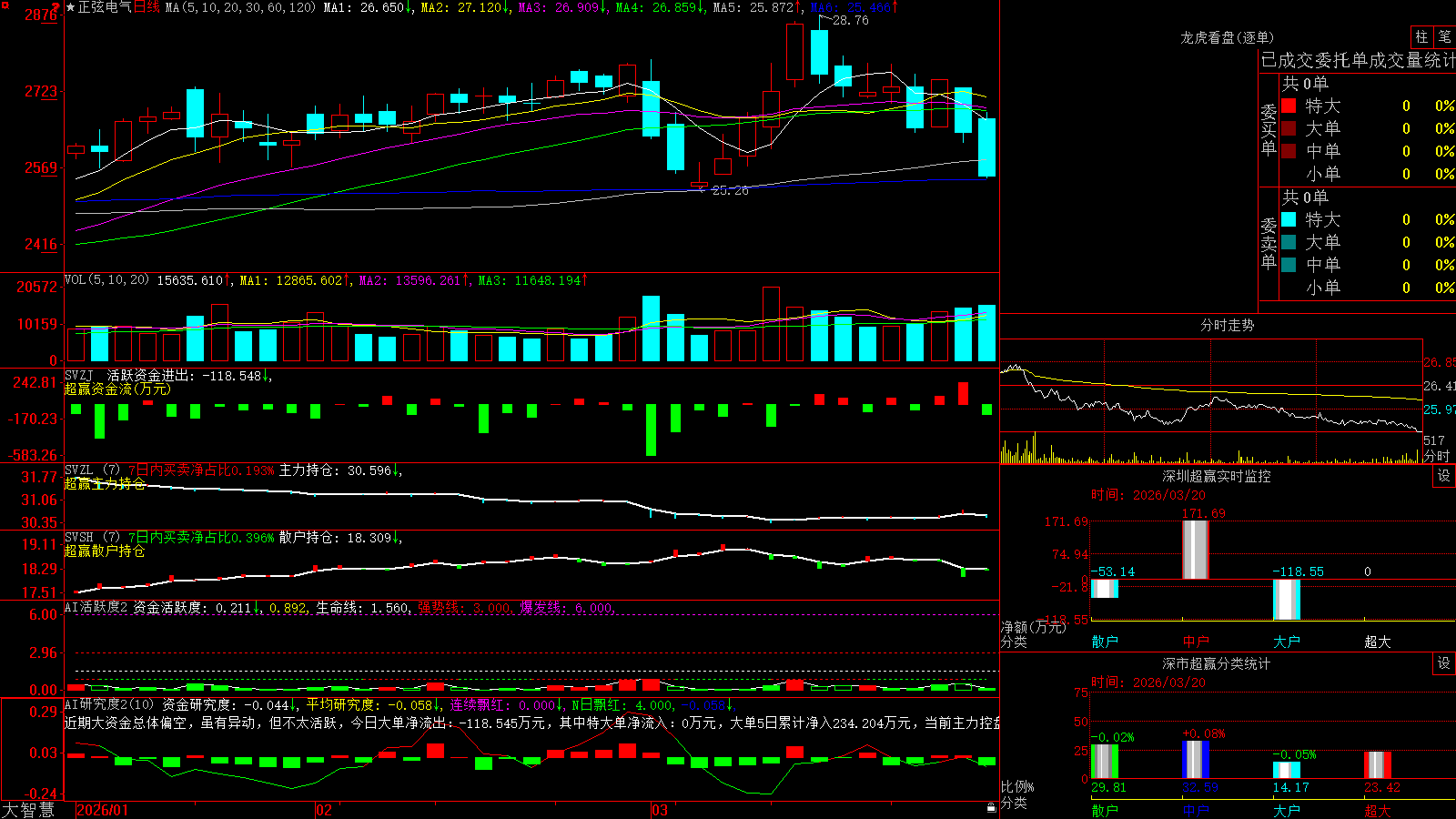
Task: Click the SVZL (7) indicator name
Action: [x=92, y=470]
